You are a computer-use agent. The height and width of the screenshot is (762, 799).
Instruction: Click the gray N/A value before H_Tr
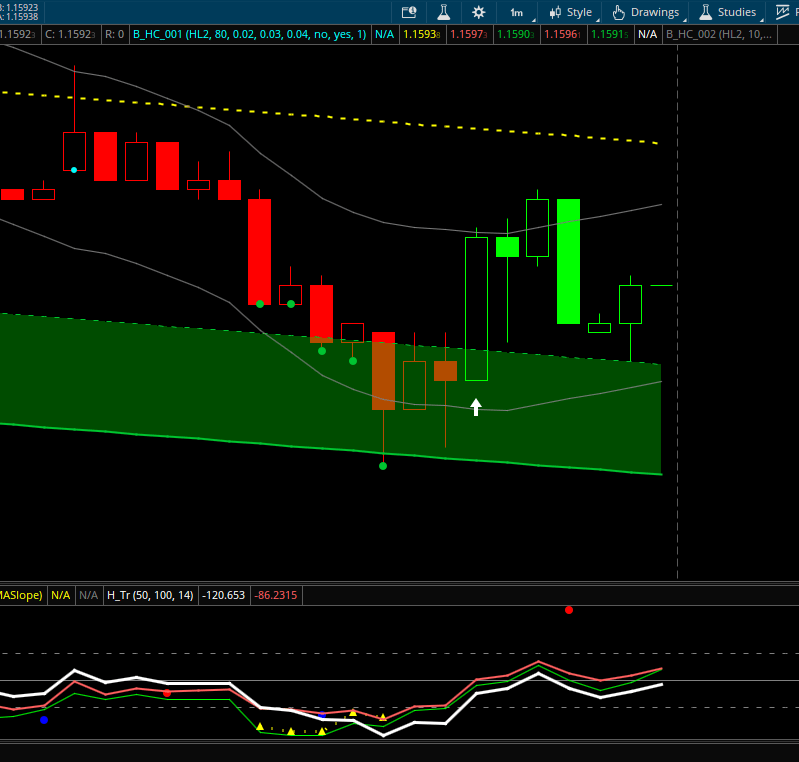(x=89, y=595)
